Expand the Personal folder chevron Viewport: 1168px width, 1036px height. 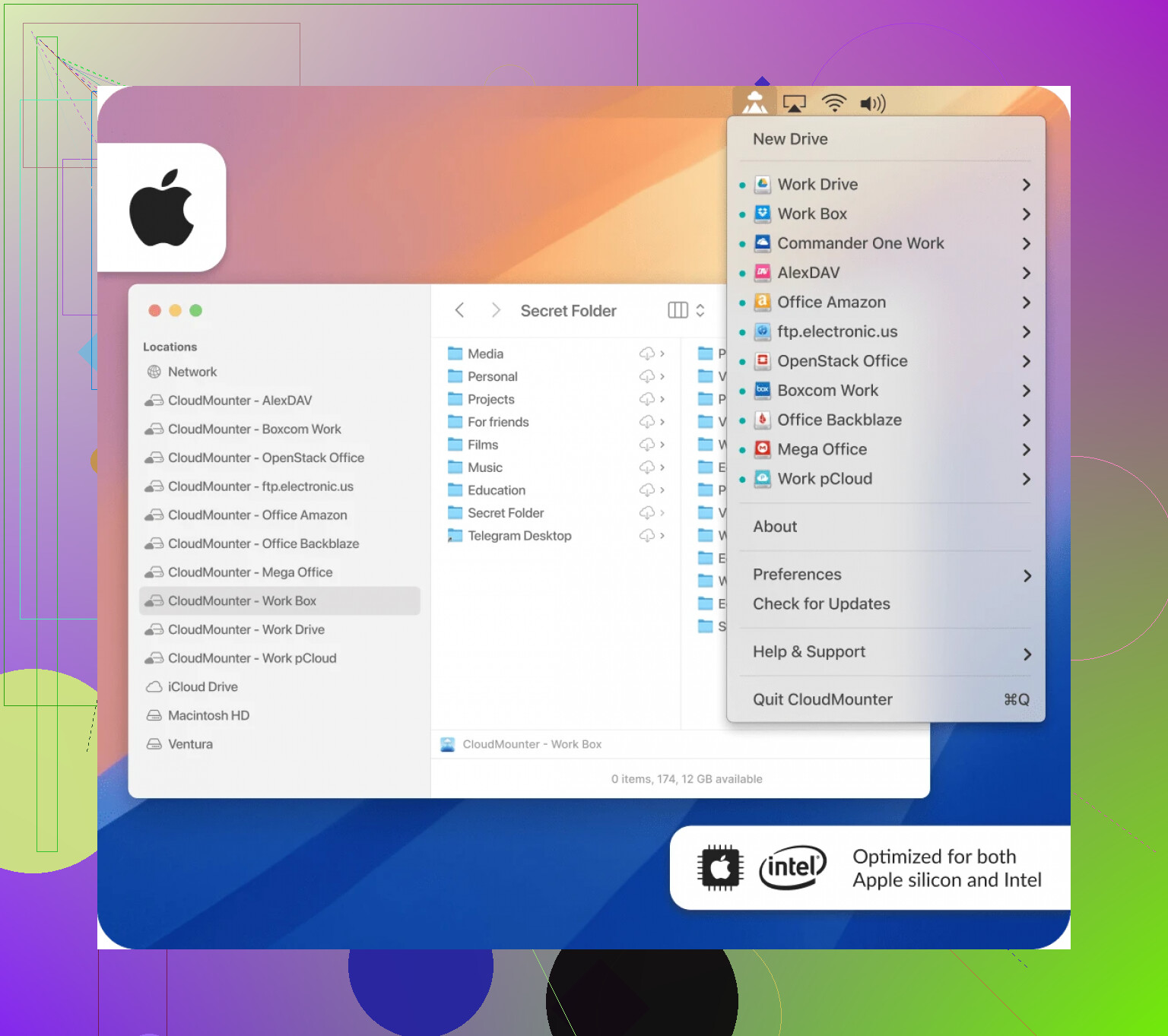(x=662, y=376)
